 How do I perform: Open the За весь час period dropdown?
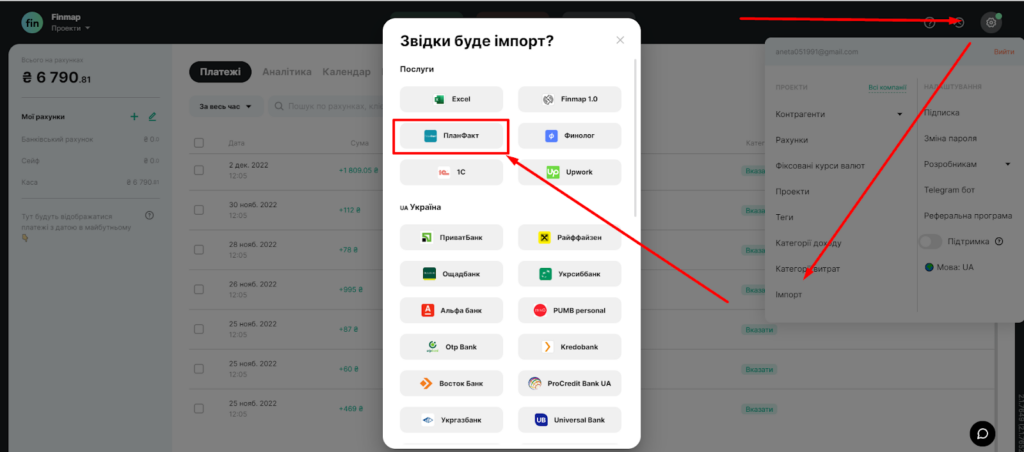click(x=225, y=106)
